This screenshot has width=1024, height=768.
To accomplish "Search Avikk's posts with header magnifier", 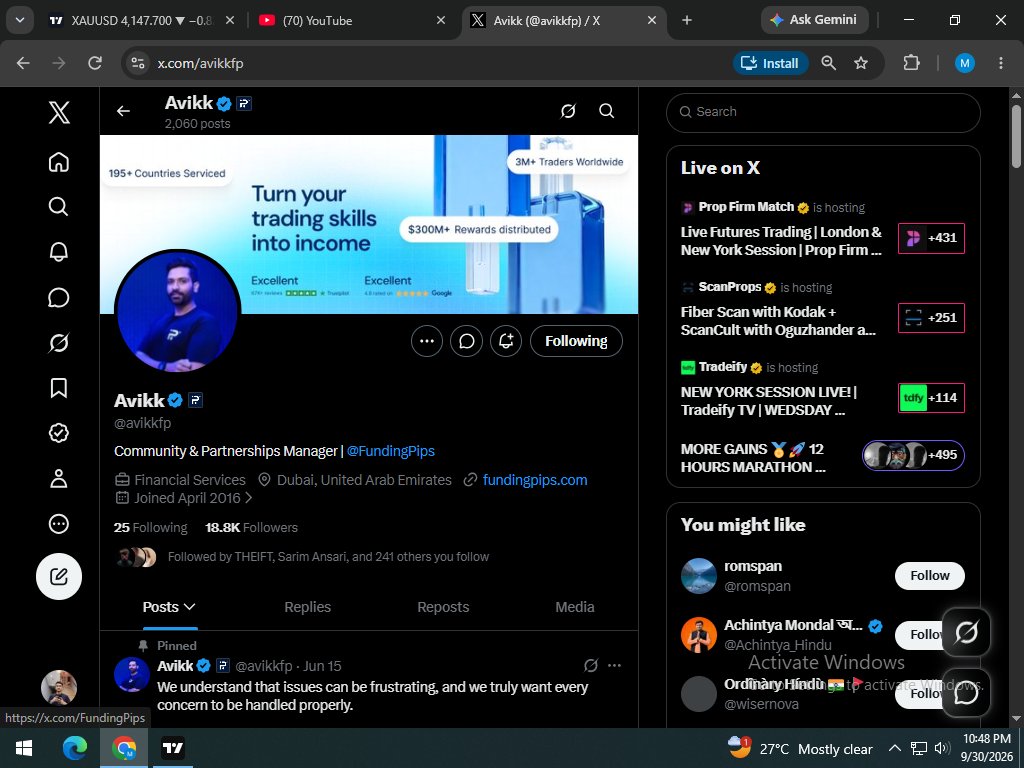I will pos(607,111).
